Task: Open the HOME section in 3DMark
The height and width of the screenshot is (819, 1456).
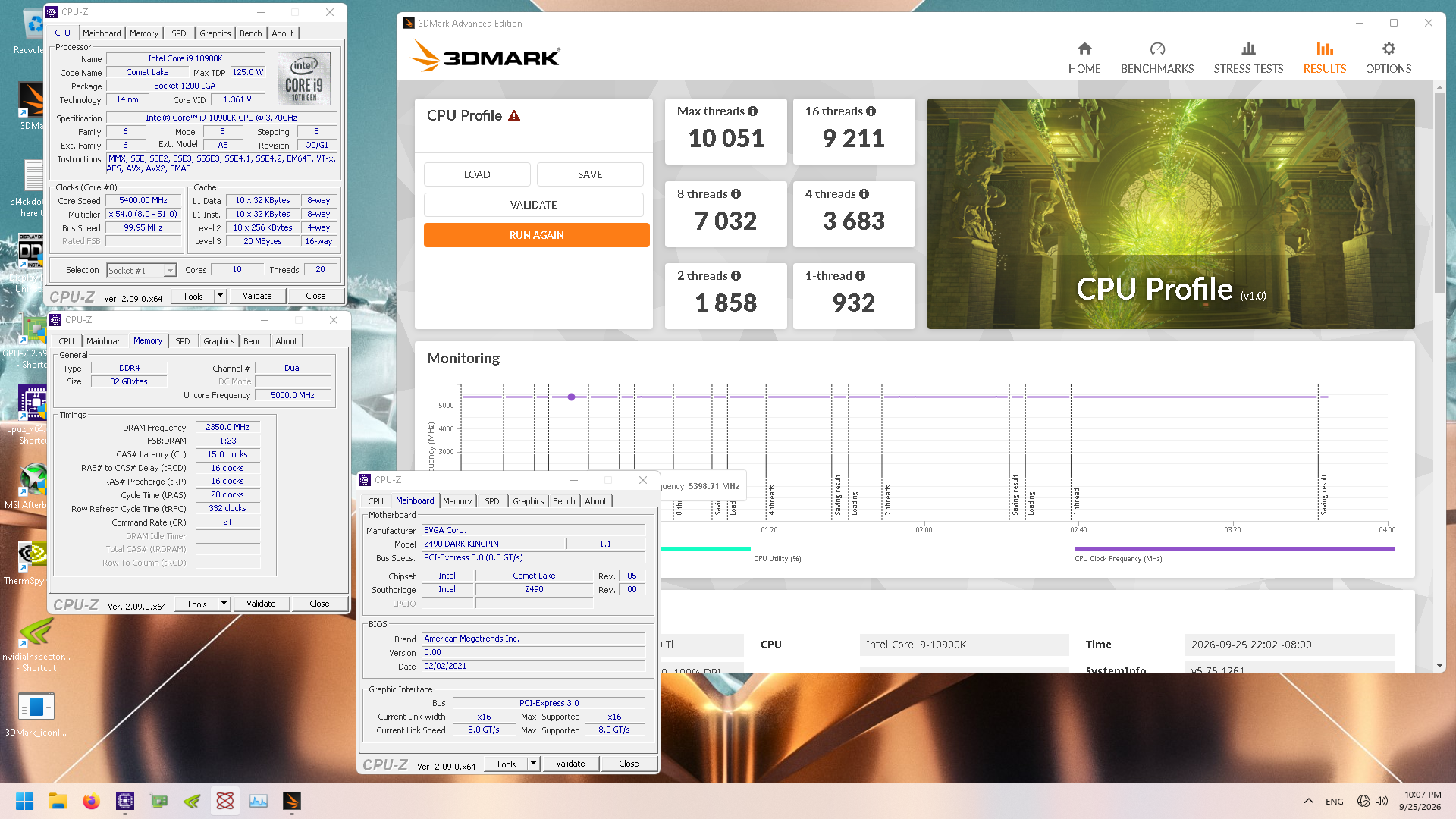Action: [1084, 58]
